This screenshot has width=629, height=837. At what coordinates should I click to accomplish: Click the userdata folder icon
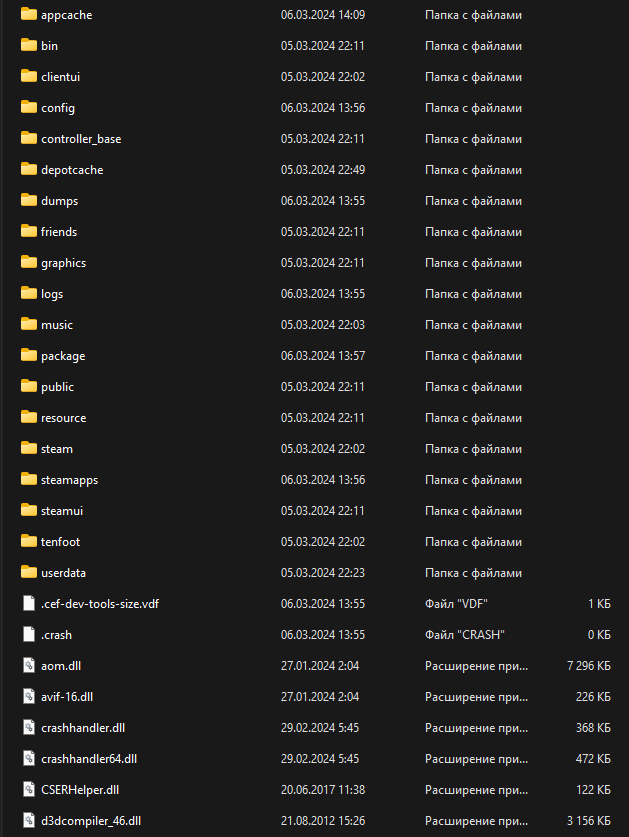(x=29, y=572)
